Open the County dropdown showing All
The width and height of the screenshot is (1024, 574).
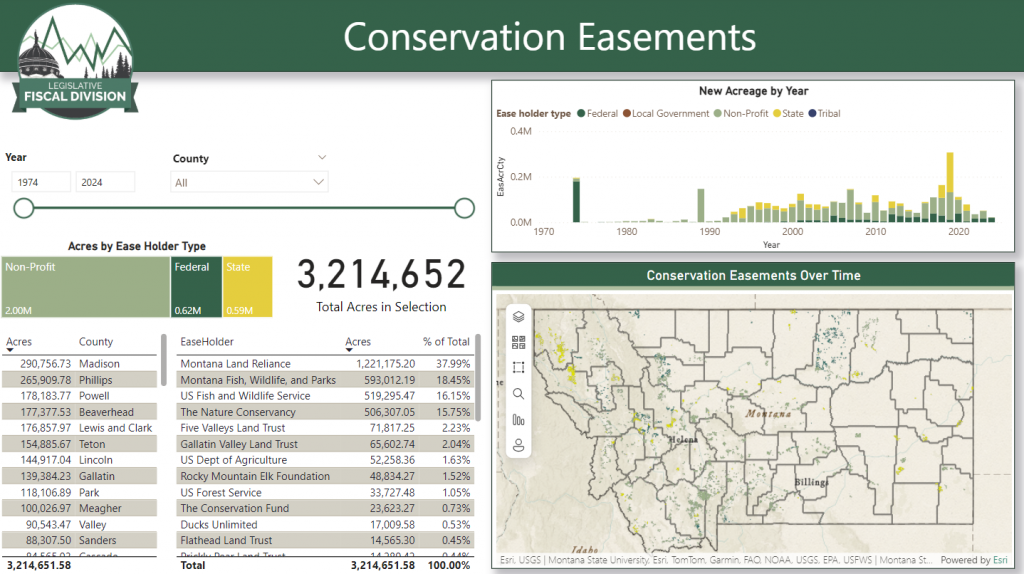tap(250, 183)
